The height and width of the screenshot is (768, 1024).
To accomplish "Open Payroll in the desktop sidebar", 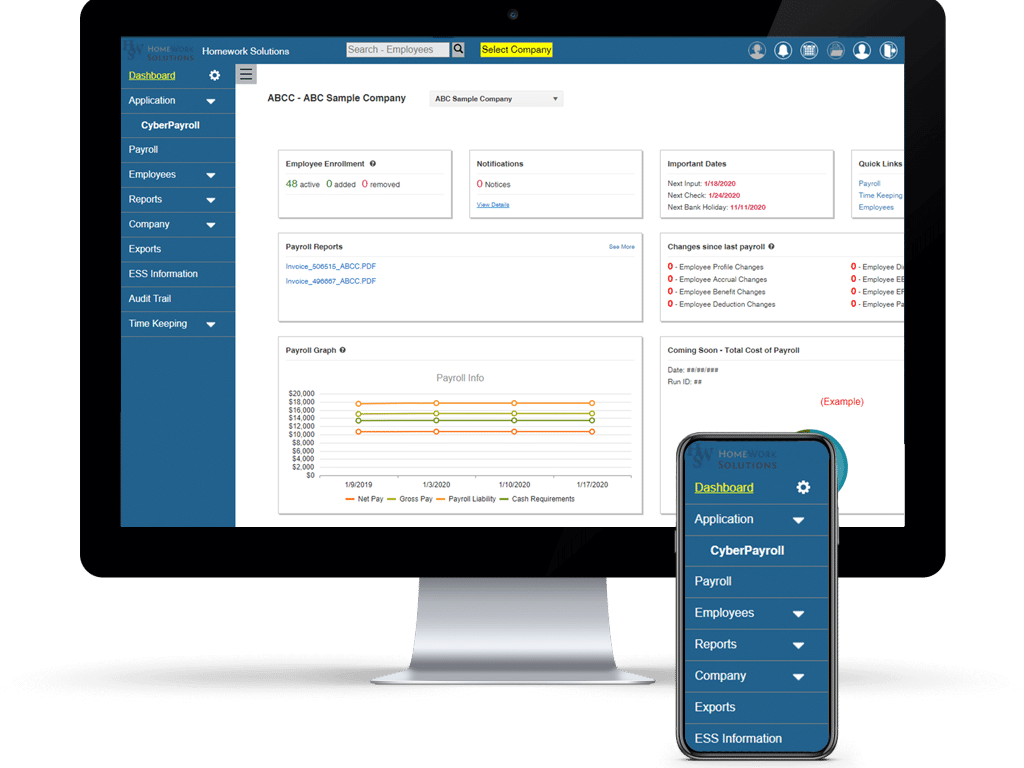I will click(x=143, y=150).
